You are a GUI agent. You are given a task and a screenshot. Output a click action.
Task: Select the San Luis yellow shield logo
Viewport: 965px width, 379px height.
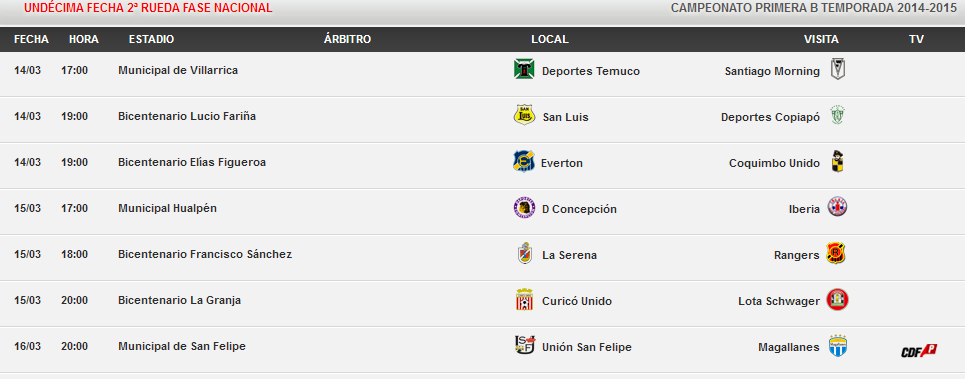pos(524,115)
